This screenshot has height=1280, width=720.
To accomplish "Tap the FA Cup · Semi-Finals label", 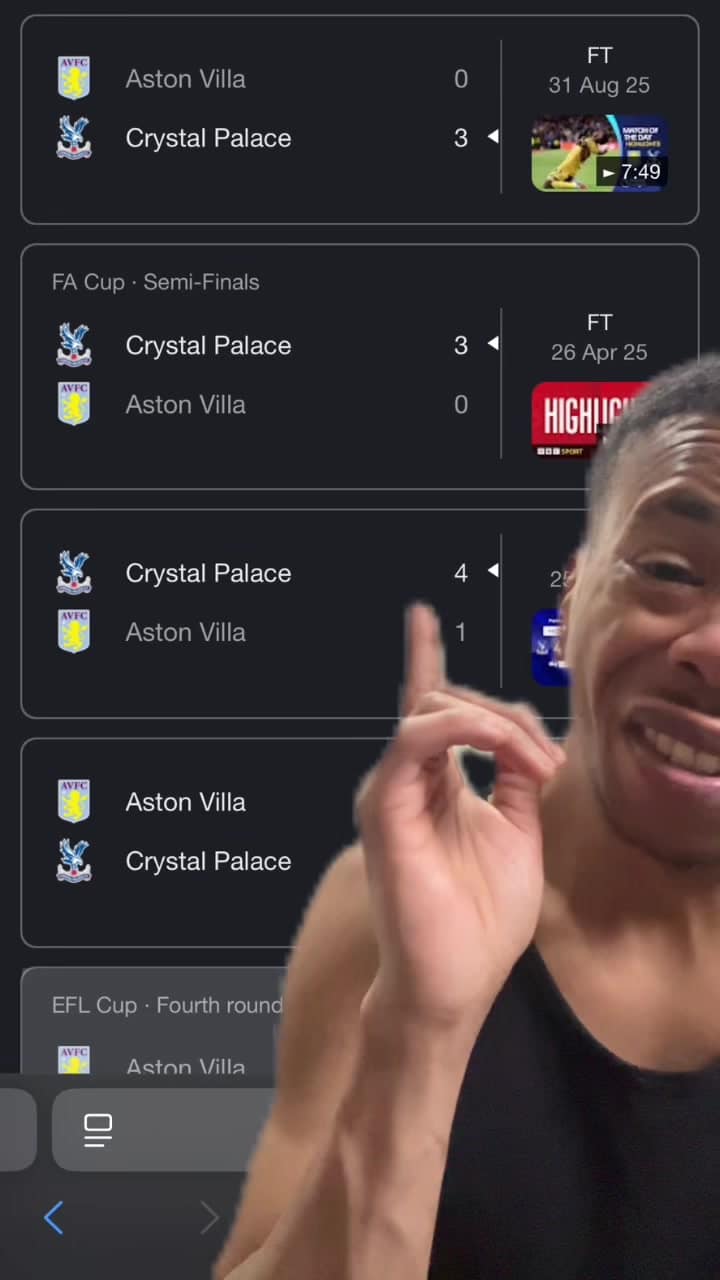I will pyautogui.click(x=155, y=282).
